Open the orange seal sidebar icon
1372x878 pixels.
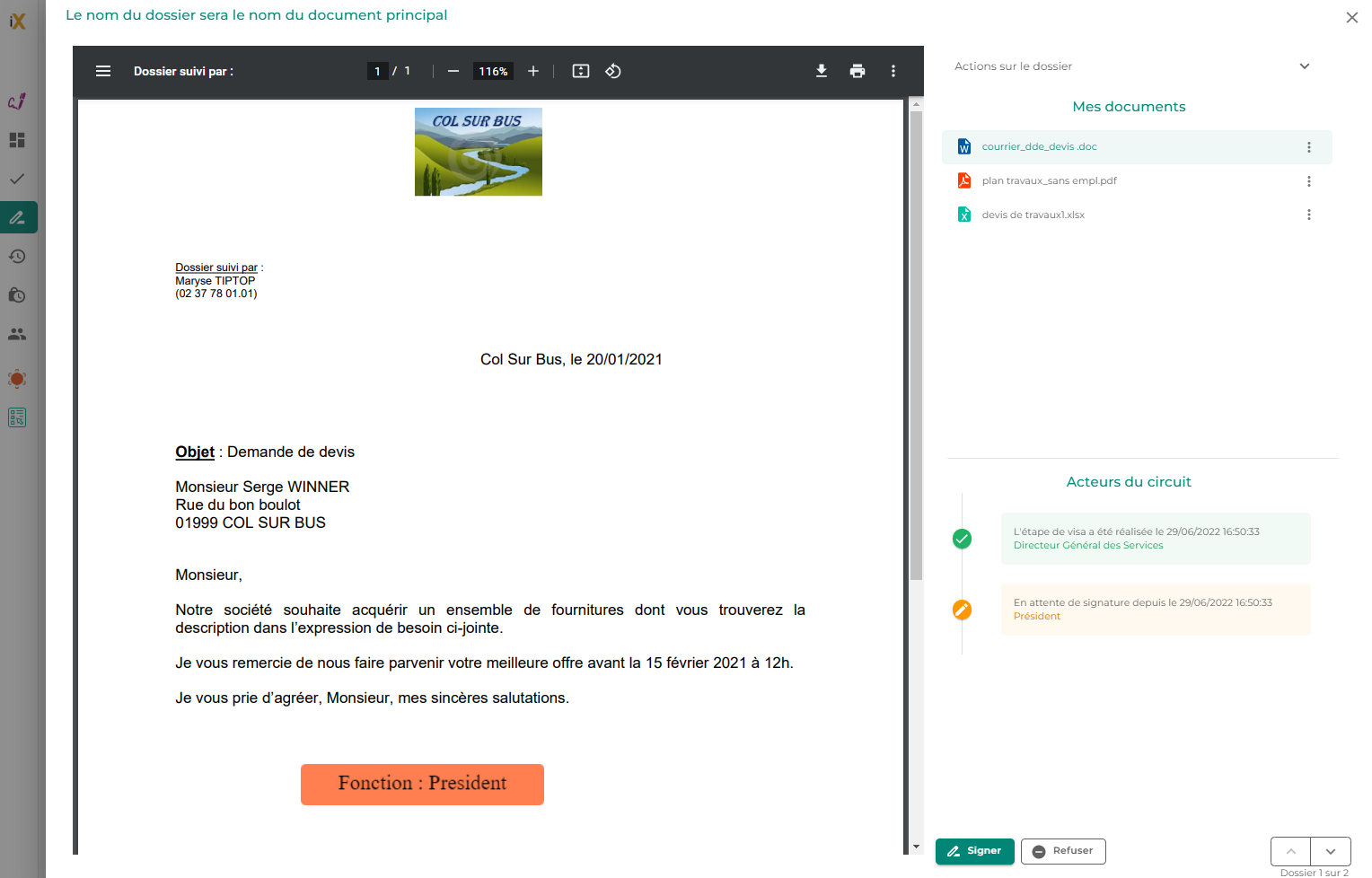(x=17, y=379)
